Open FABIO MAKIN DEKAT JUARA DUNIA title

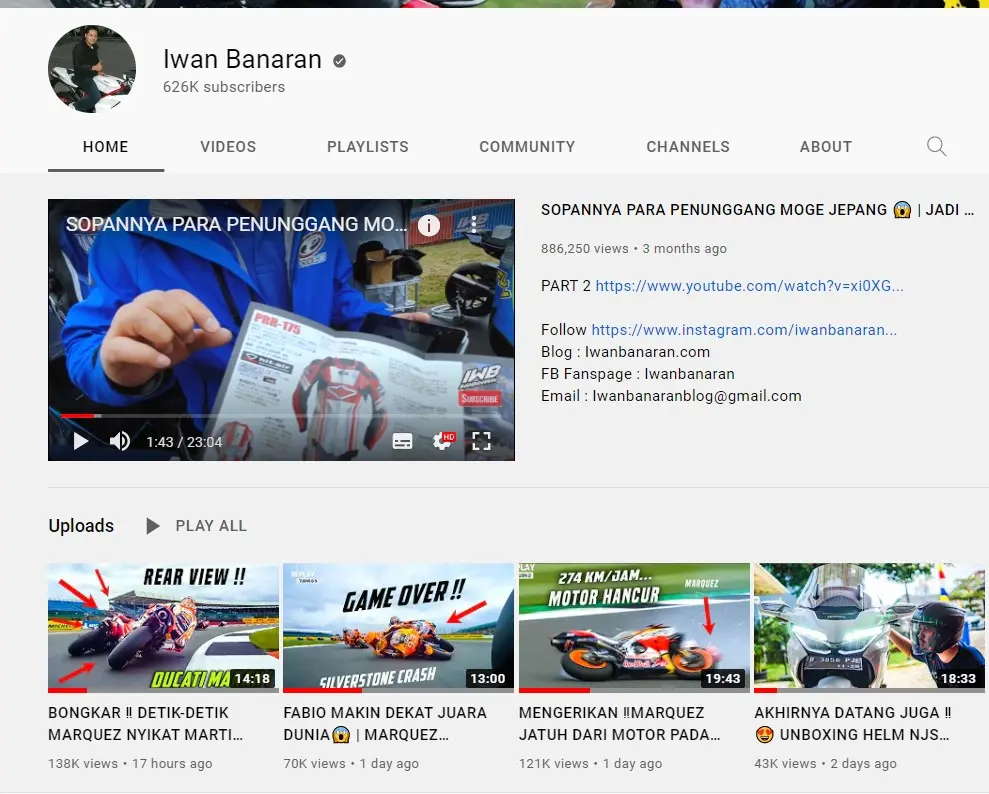385,723
